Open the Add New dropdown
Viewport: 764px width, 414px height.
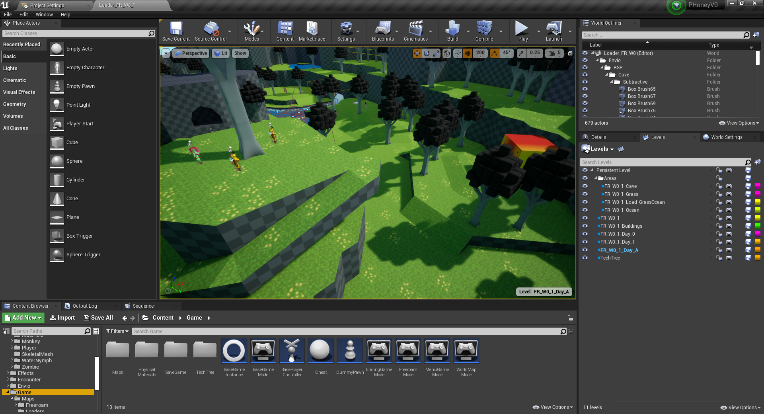pos(23,318)
